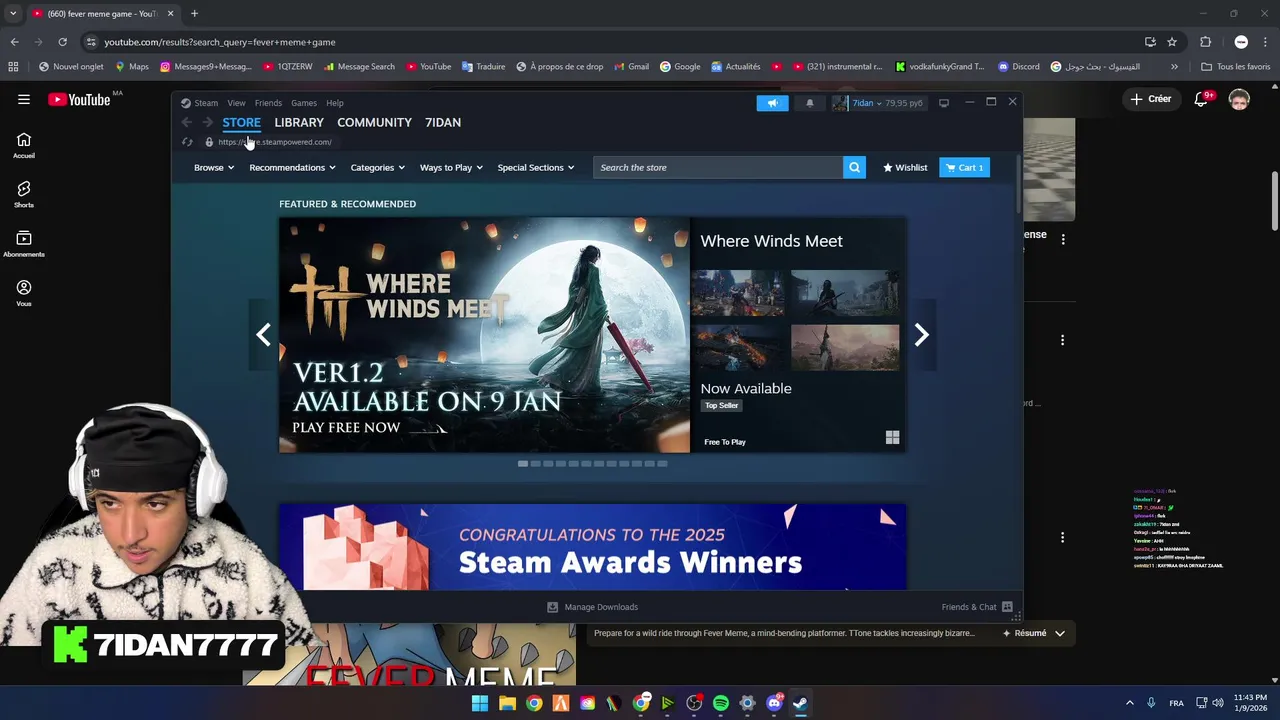Open a new Chrome tab
1280x720 pixels.
pos(194,14)
